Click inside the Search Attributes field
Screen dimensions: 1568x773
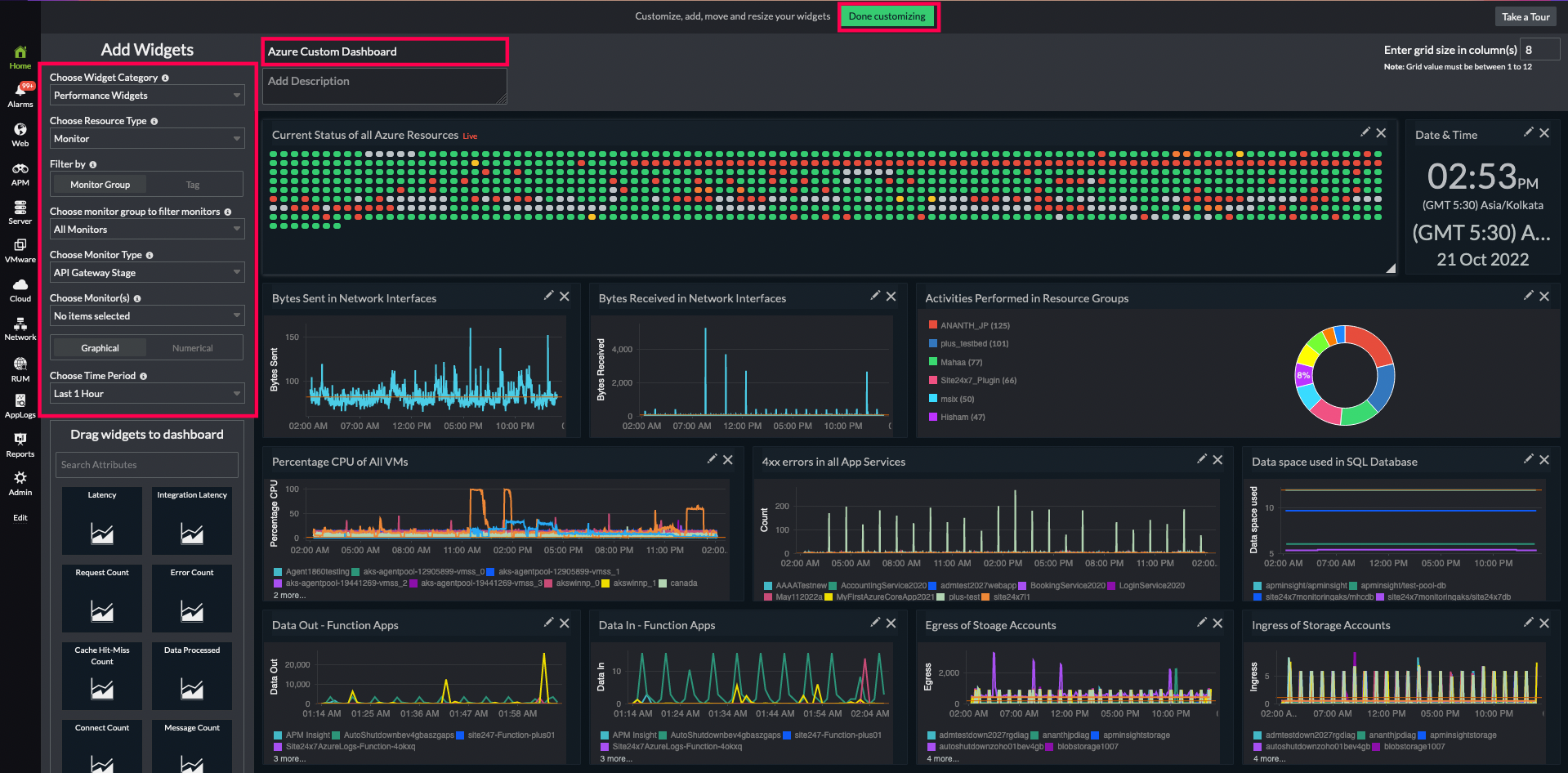click(x=146, y=464)
